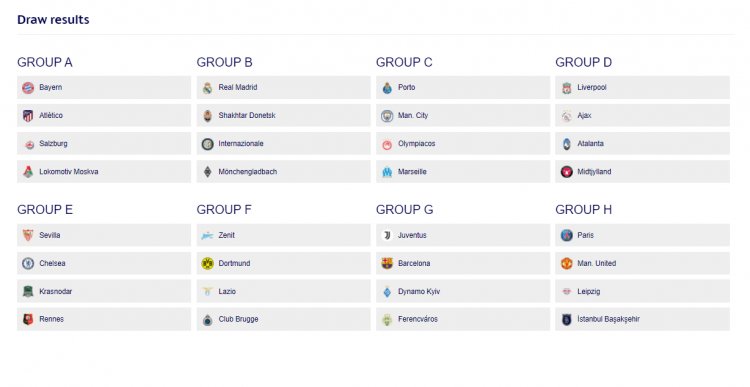Open the Ajax team entry

pyautogui.click(x=584, y=115)
